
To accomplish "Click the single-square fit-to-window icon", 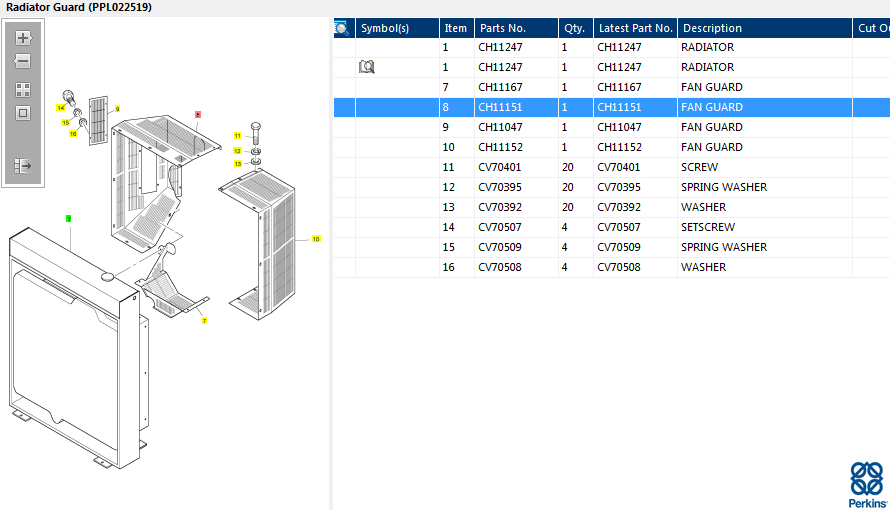I will (23, 113).
